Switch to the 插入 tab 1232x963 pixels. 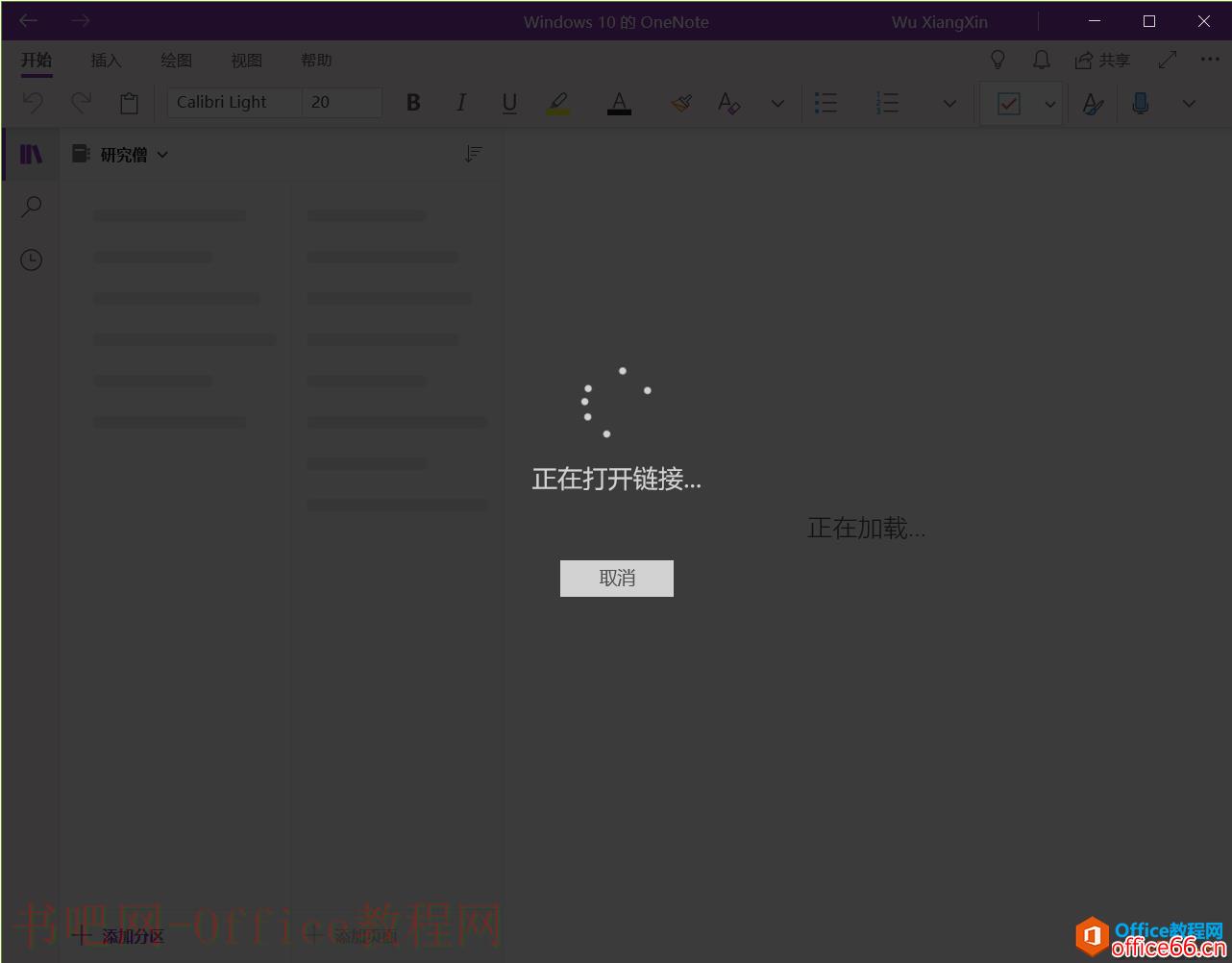click(x=106, y=60)
